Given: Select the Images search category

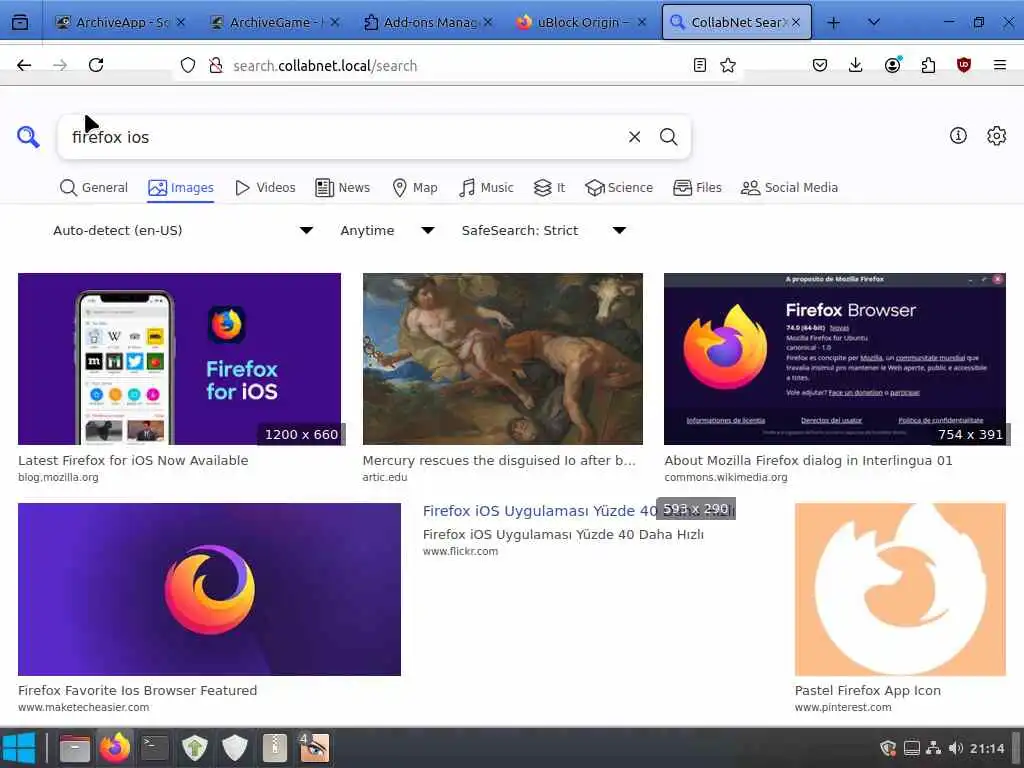Looking at the screenshot, I should (x=181, y=188).
